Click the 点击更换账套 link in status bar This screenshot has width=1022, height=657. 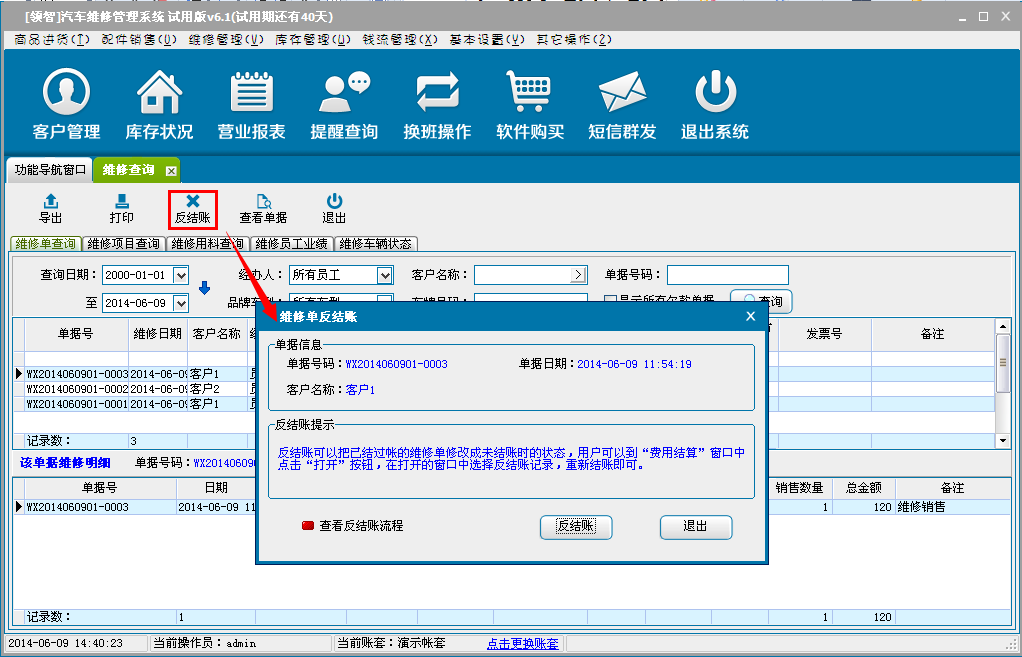click(x=522, y=644)
